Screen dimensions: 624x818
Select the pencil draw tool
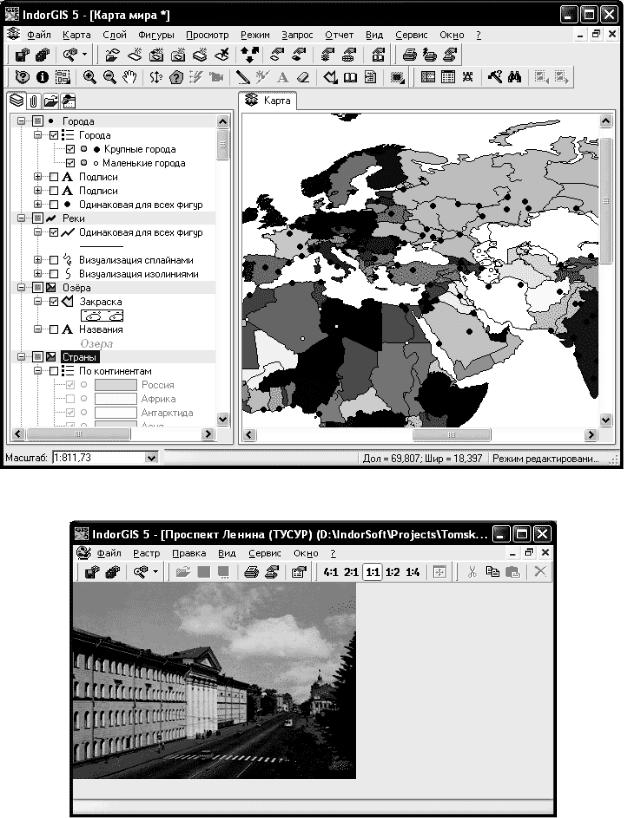(242, 77)
